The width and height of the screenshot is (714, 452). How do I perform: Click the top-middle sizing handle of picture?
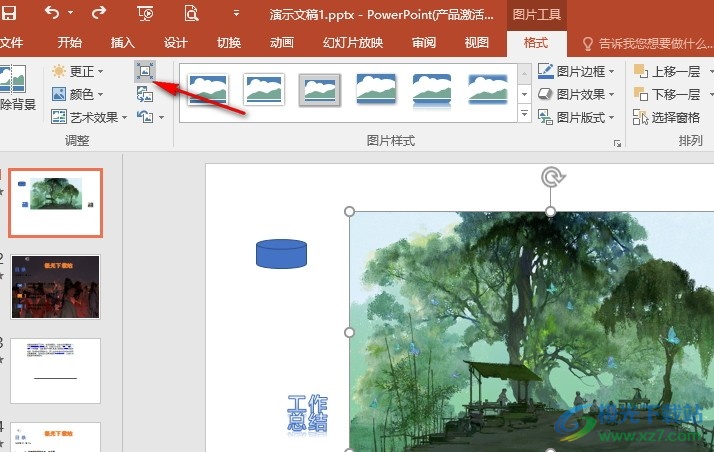pyautogui.click(x=550, y=211)
